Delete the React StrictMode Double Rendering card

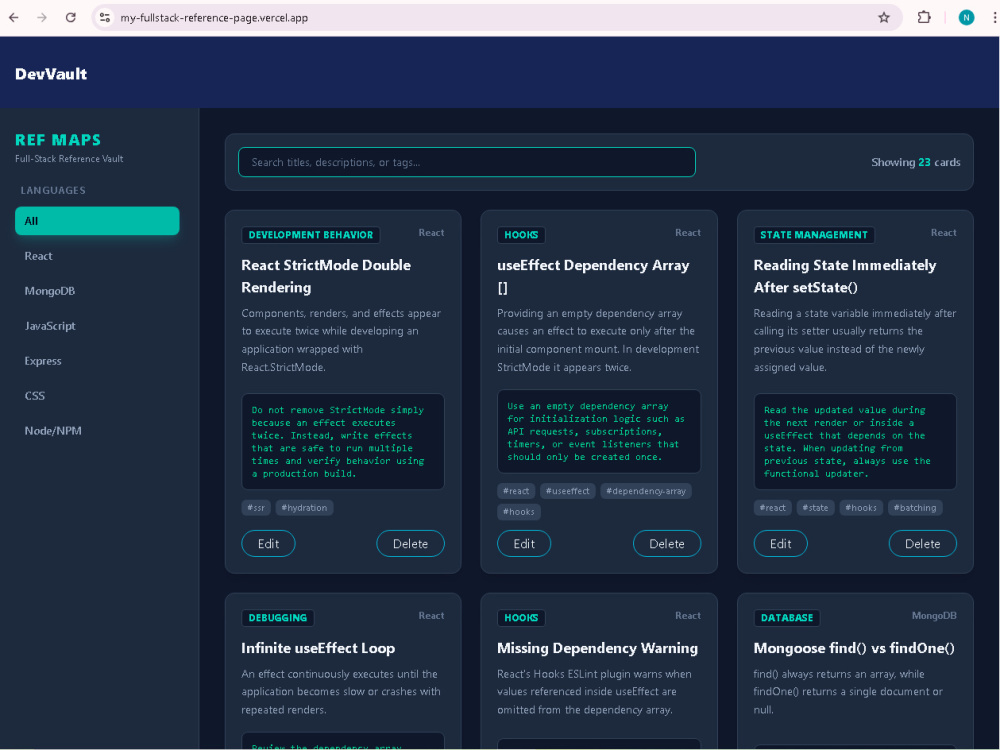(410, 544)
